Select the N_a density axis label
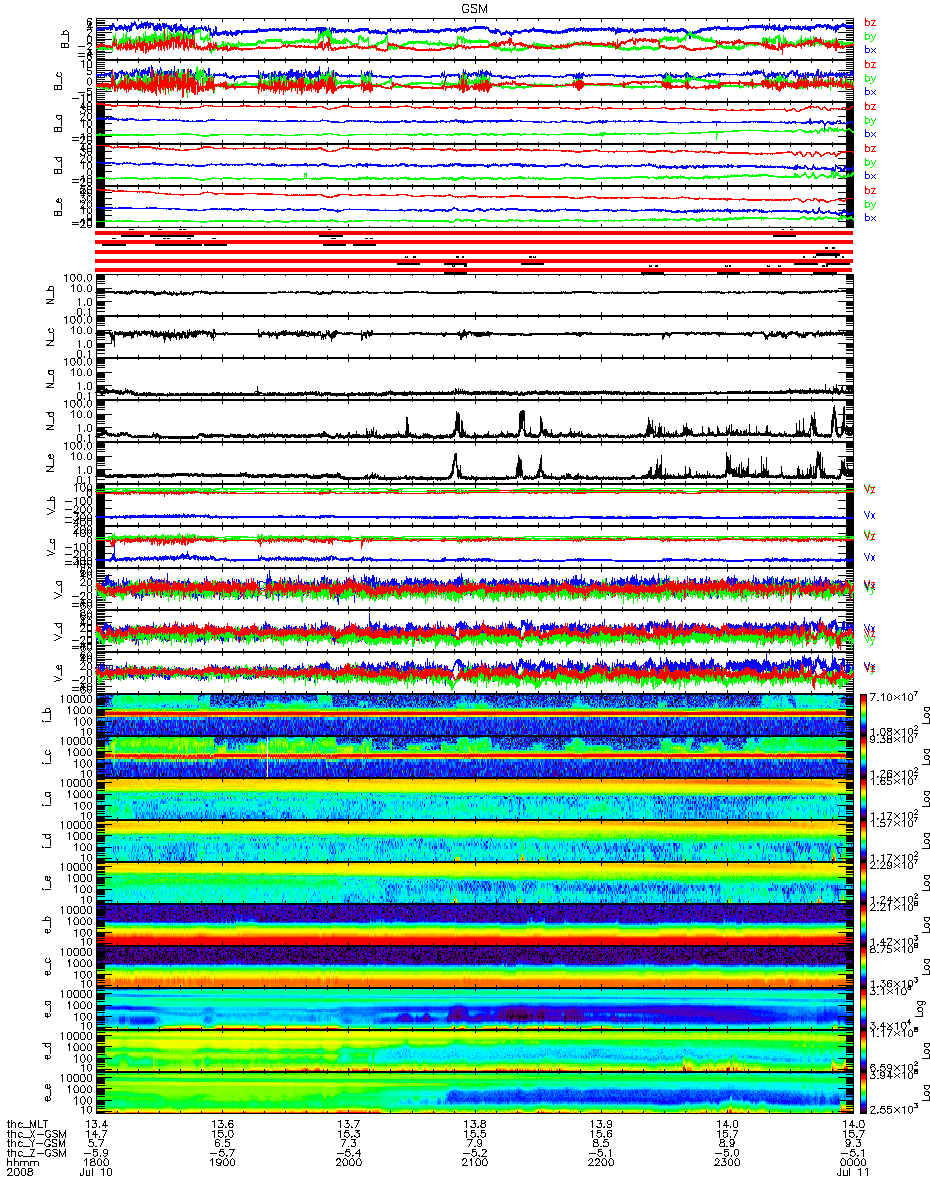Viewport: 930px width, 1200px height. (50, 379)
